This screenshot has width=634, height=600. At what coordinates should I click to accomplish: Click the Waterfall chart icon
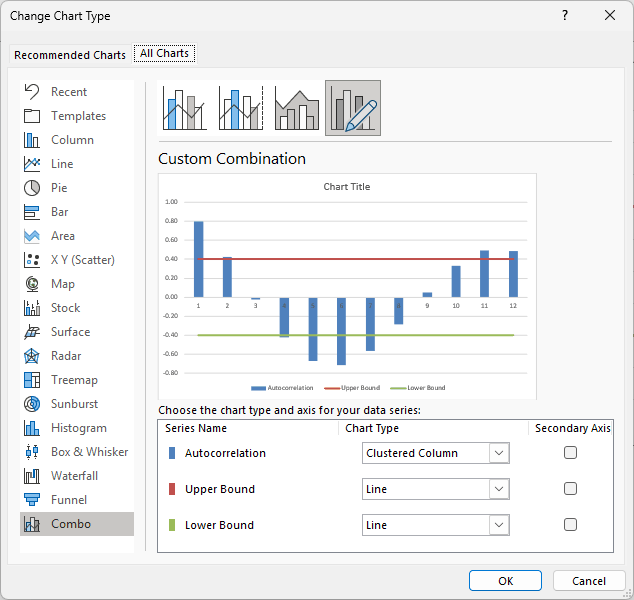coord(32,476)
